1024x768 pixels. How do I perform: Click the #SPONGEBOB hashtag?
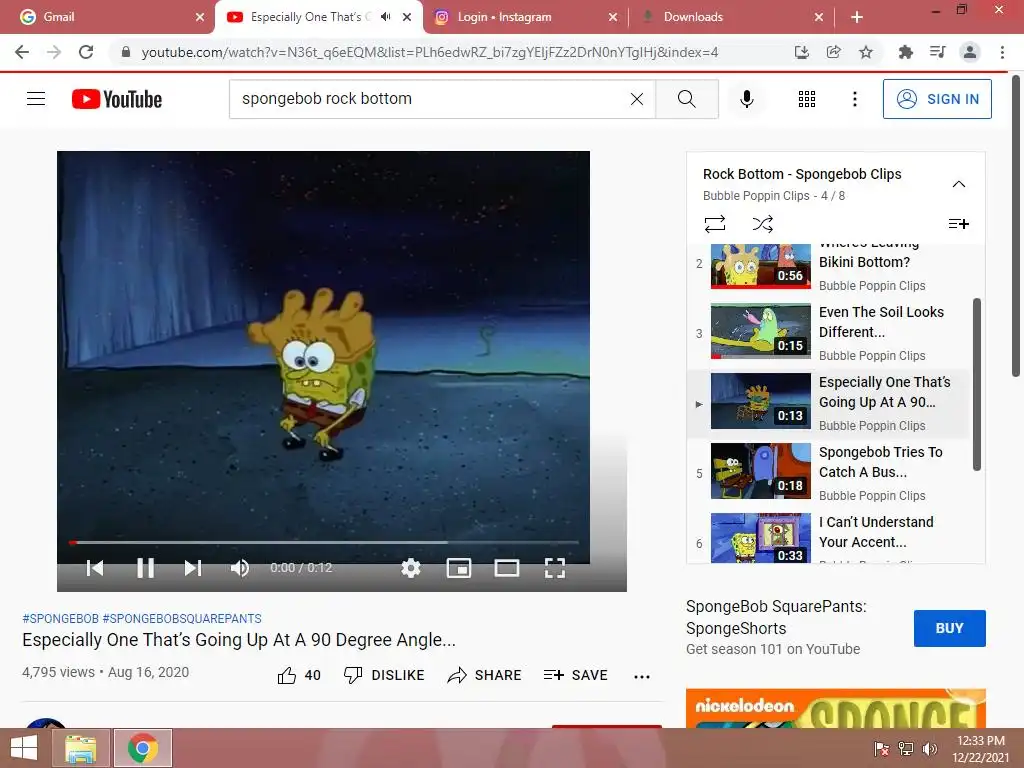61,618
